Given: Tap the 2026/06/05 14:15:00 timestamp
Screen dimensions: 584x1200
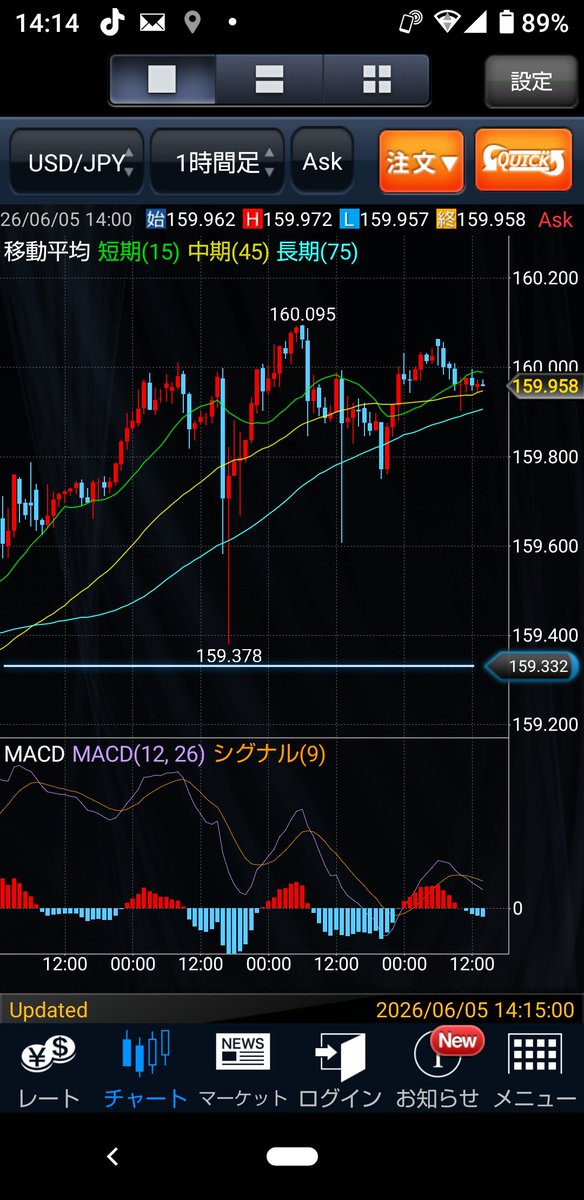Looking at the screenshot, I should pyautogui.click(x=475, y=1010).
